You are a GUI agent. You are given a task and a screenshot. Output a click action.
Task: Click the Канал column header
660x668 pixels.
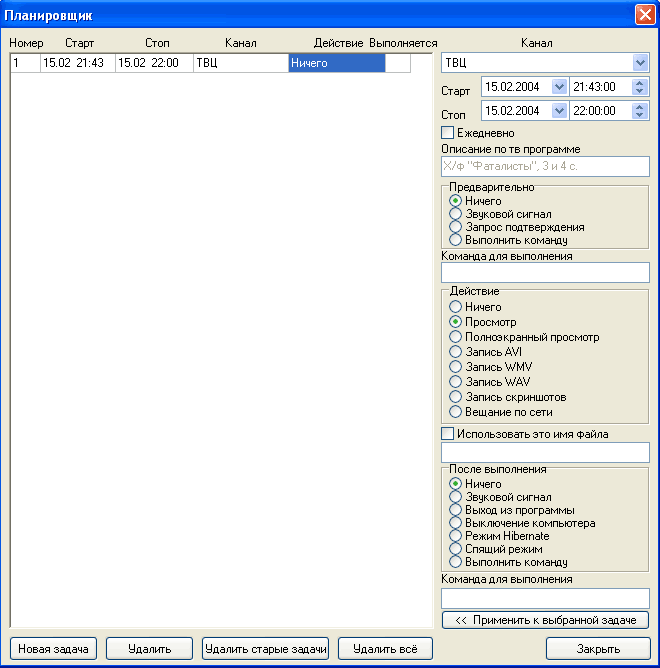pyautogui.click(x=241, y=43)
